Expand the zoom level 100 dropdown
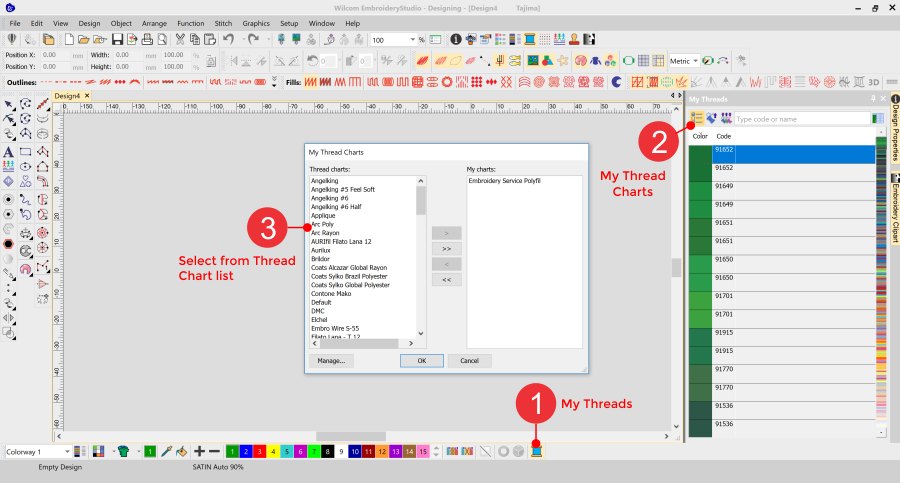The image size is (900, 483). point(412,40)
